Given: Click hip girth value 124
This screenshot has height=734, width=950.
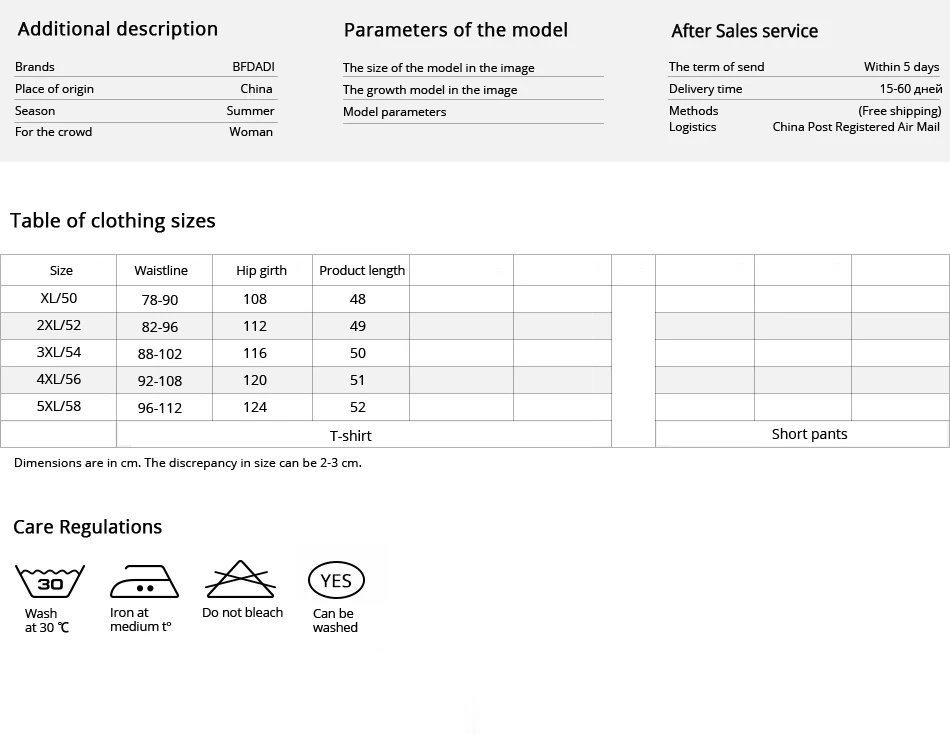Looking at the screenshot, I should point(255,407).
